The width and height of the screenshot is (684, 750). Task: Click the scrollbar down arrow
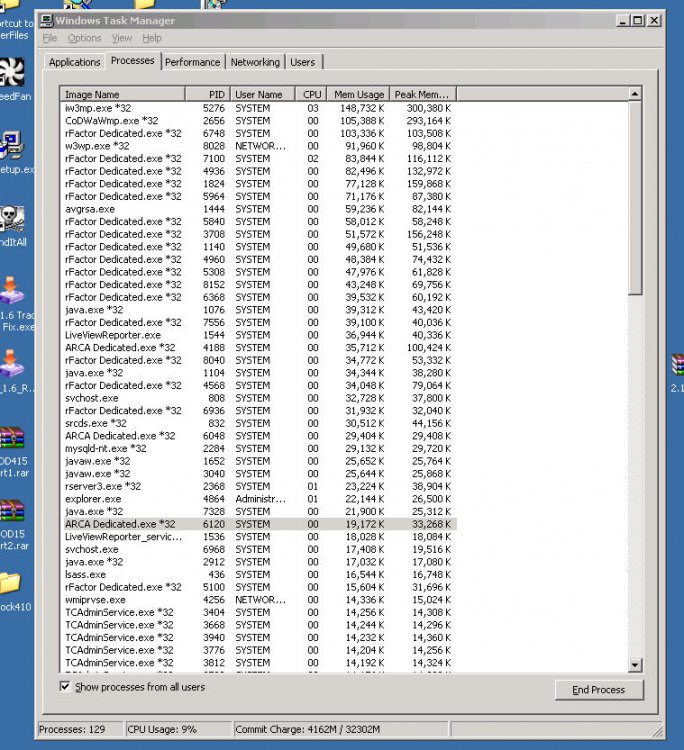[635, 664]
